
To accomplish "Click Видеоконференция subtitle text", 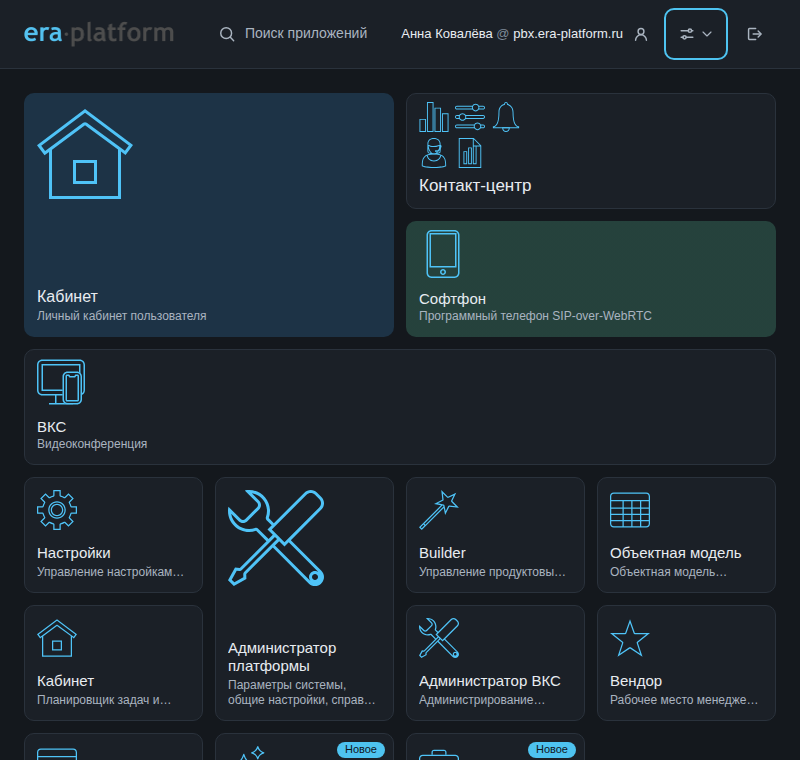I will (92, 444).
